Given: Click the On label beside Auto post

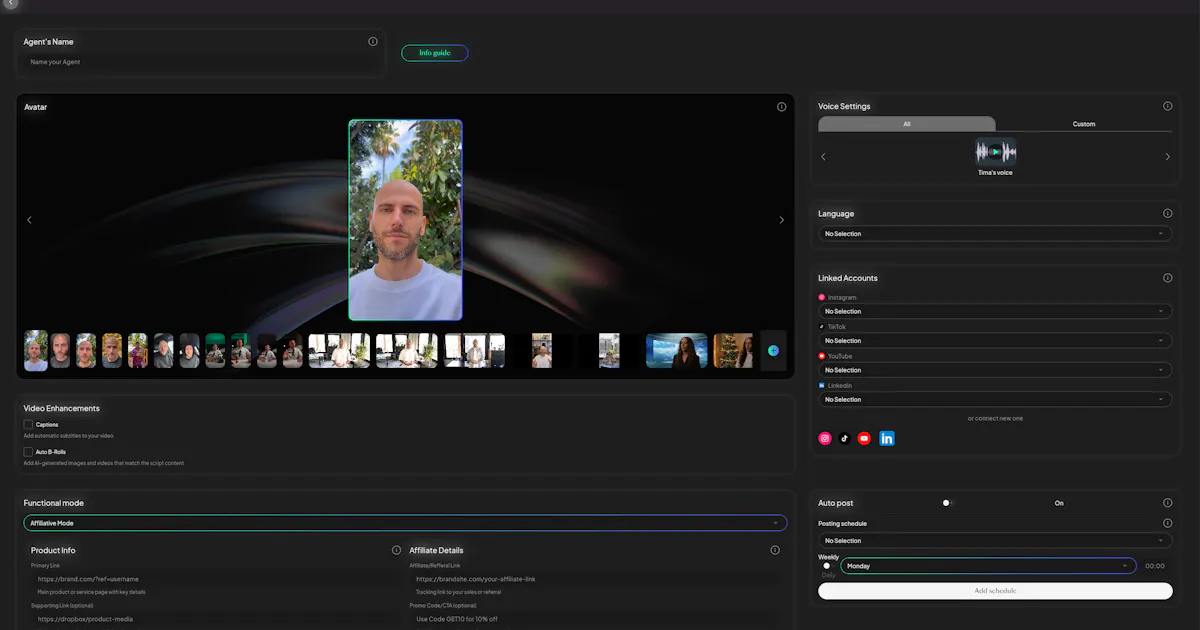Looking at the screenshot, I should (x=1059, y=503).
